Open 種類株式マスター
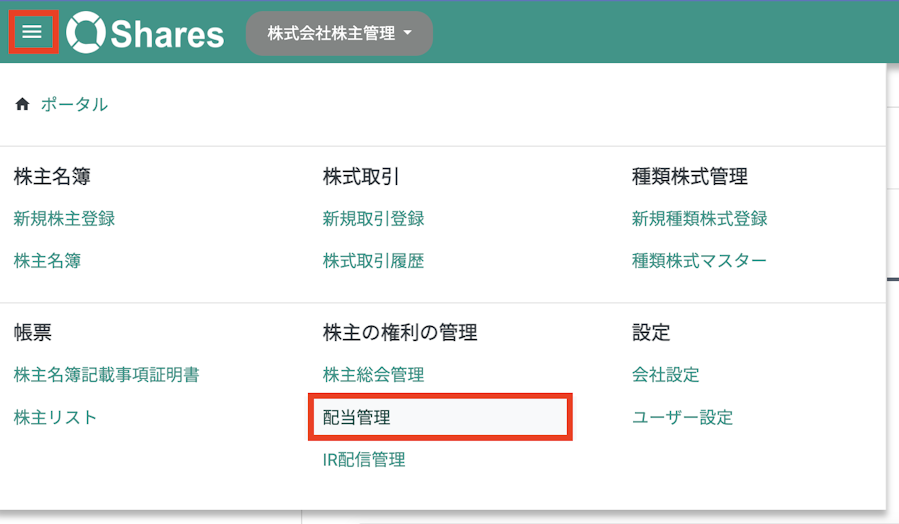Image resolution: width=899 pixels, height=524 pixels. tap(699, 261)
